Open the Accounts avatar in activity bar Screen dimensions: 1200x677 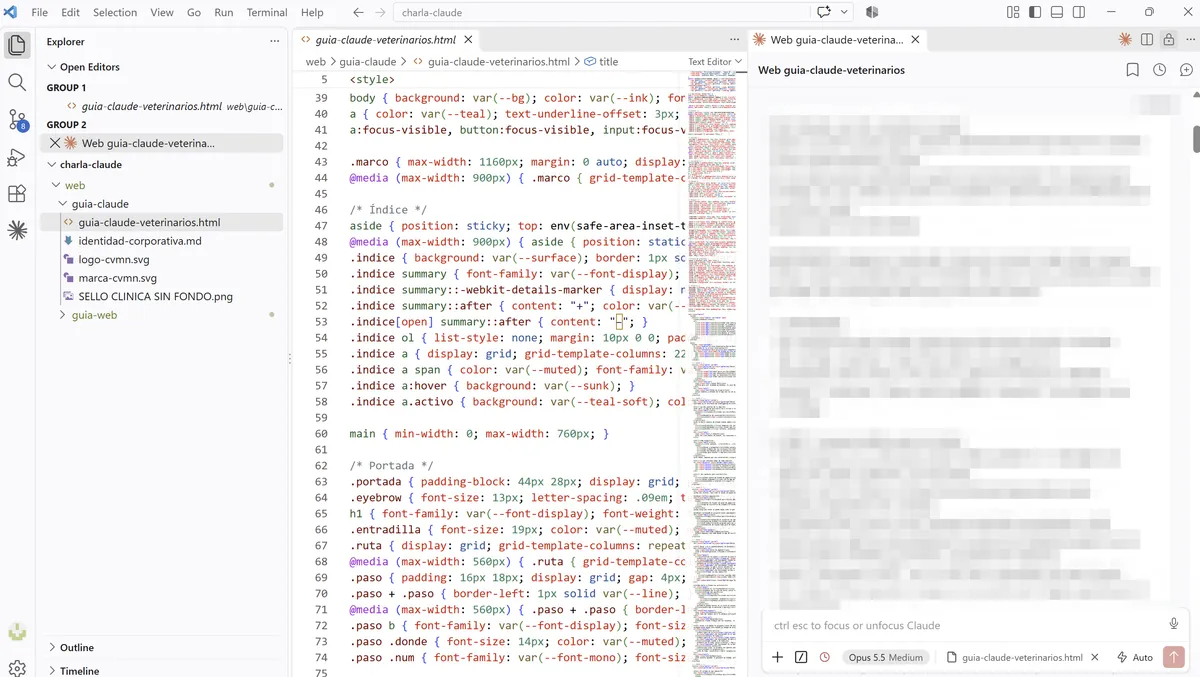[x=17, y=631]
